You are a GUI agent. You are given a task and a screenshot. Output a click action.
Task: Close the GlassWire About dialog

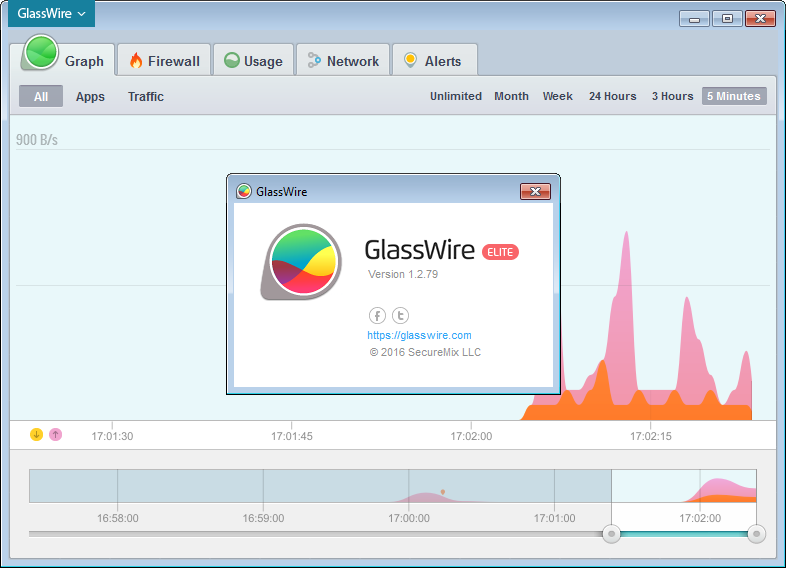pyautogui.click(x=535, y=191)
